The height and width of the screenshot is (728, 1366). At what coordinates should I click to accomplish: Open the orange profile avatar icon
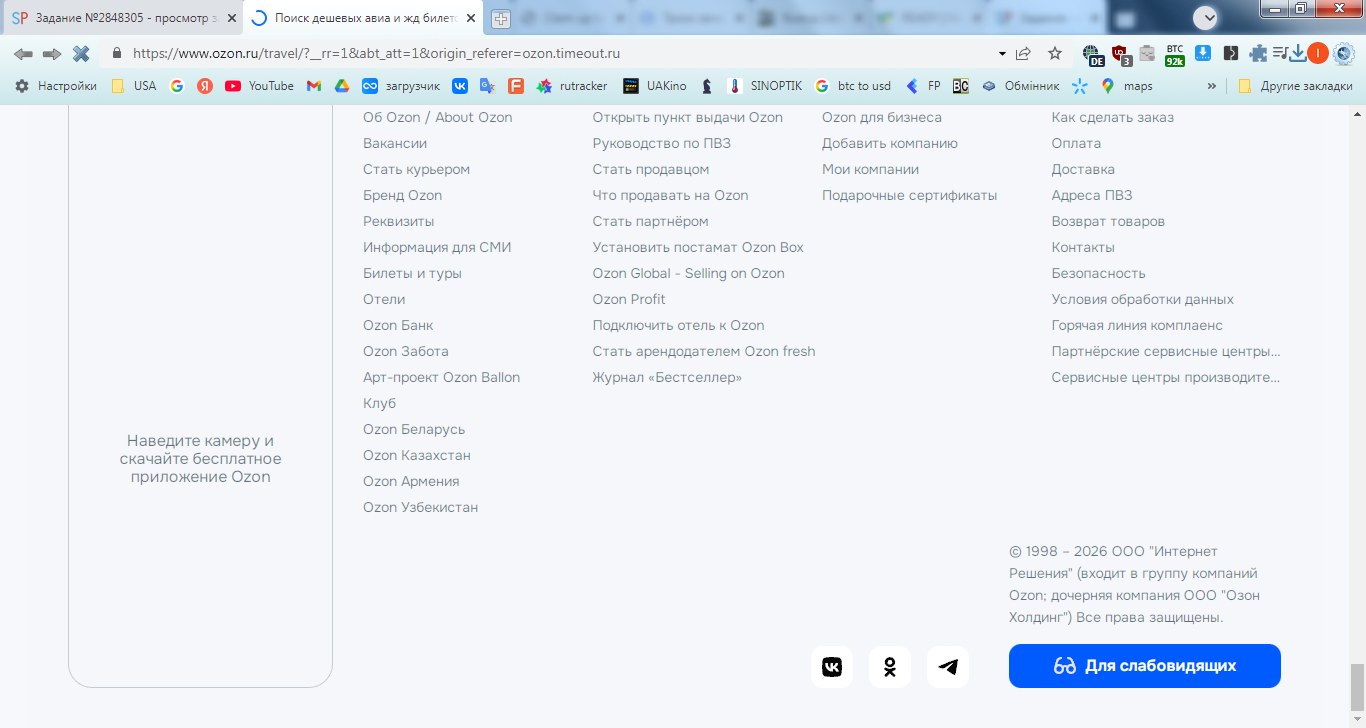(1318, 54)
